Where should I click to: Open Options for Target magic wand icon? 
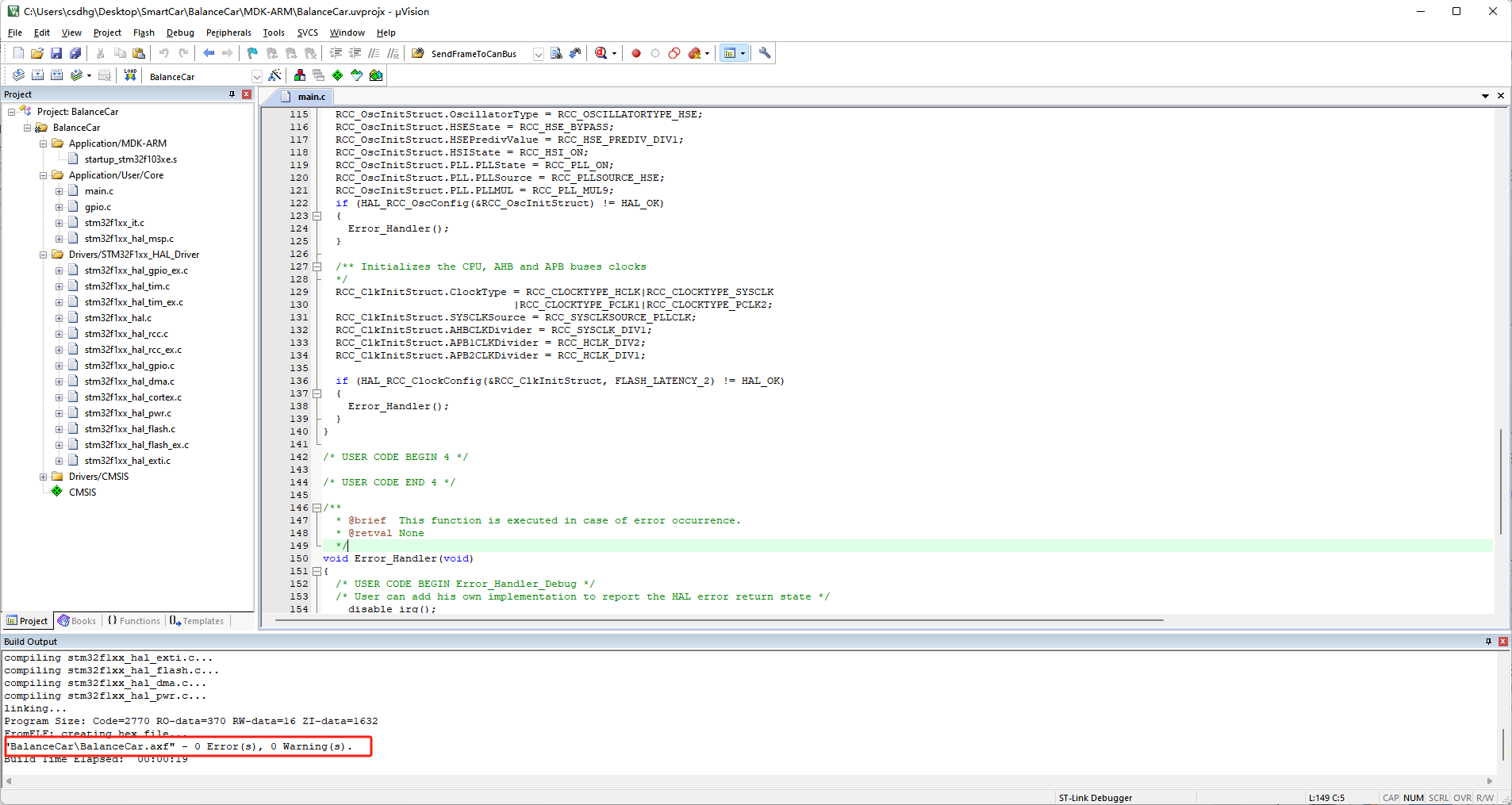275,75
